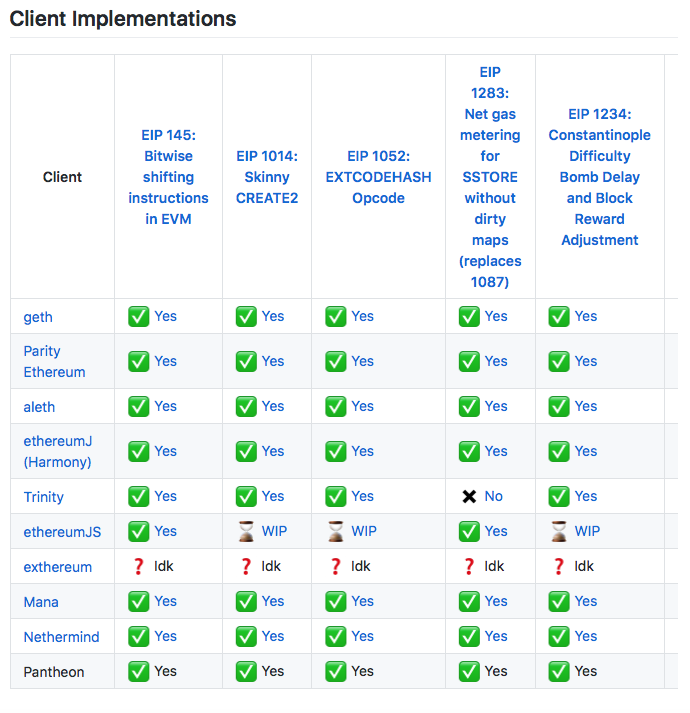Click the hourglass icon for ethereumJS EIP 1014
This screenshot has height=713, width=690.
(x=246, y=532)
